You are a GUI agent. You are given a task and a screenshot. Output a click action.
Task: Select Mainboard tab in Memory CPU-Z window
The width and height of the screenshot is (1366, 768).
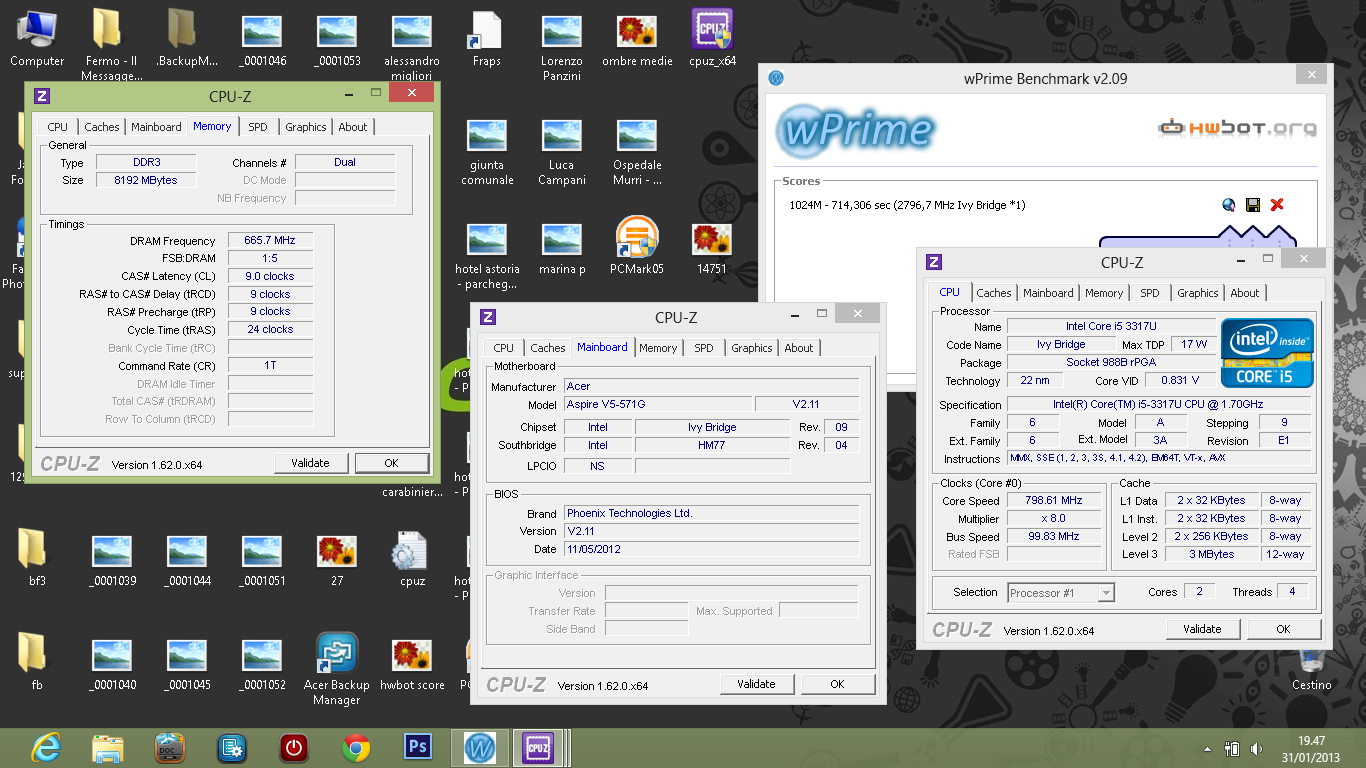(x=156, y=127)
